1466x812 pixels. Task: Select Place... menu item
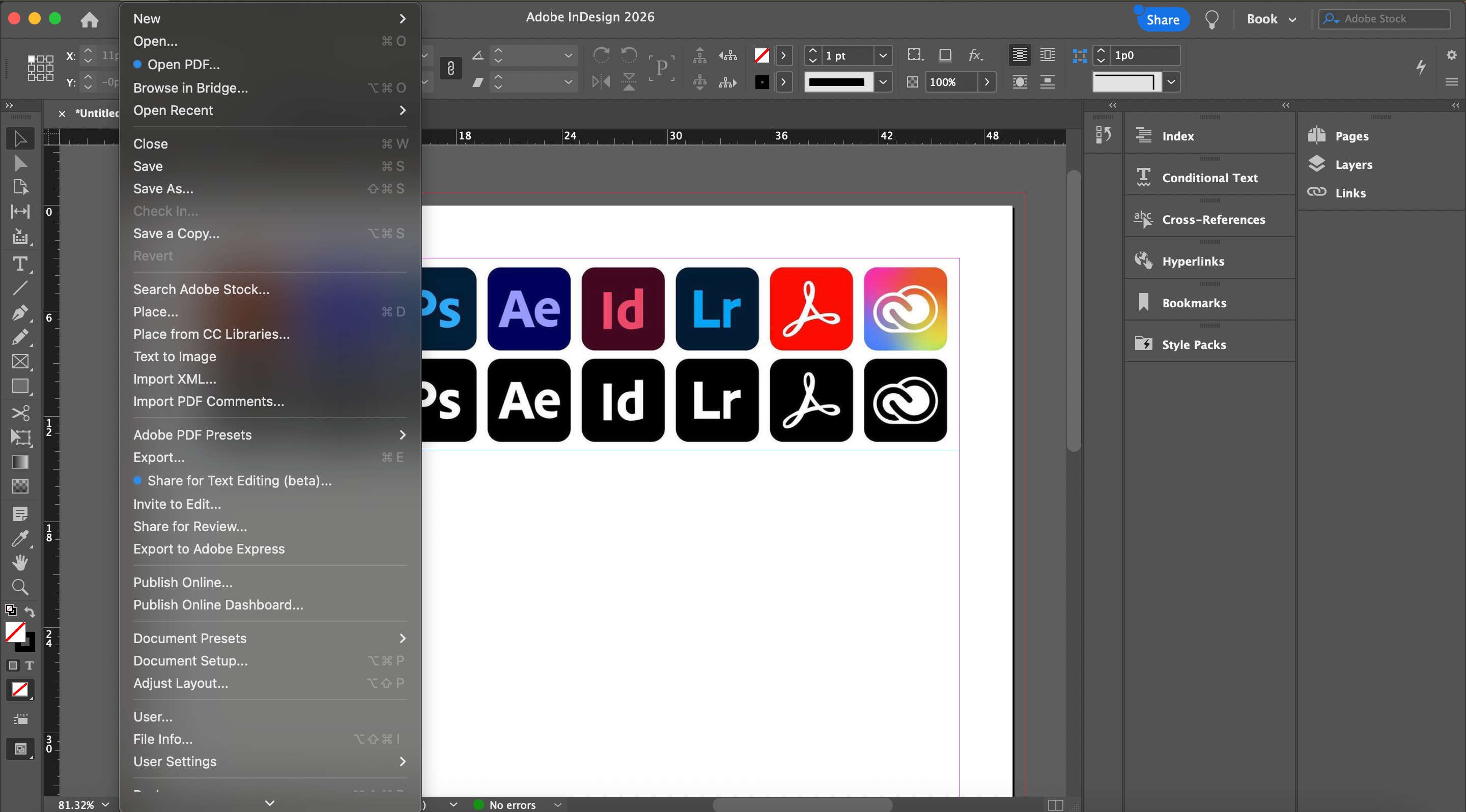(x=155, y=311)
